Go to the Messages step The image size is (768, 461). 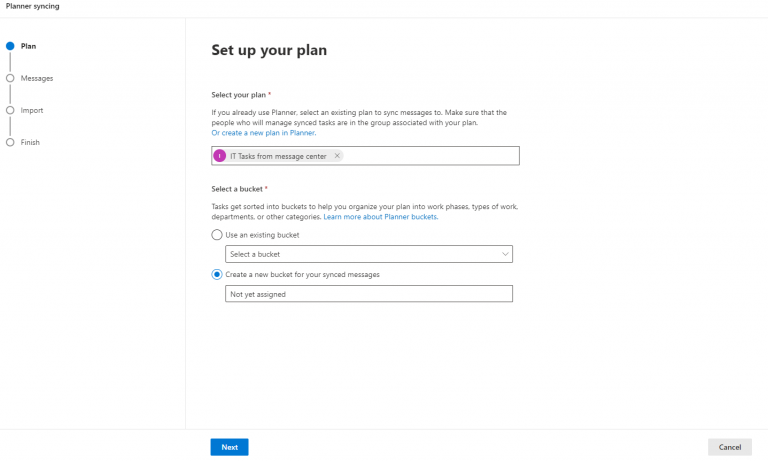(x=37, y=78)
